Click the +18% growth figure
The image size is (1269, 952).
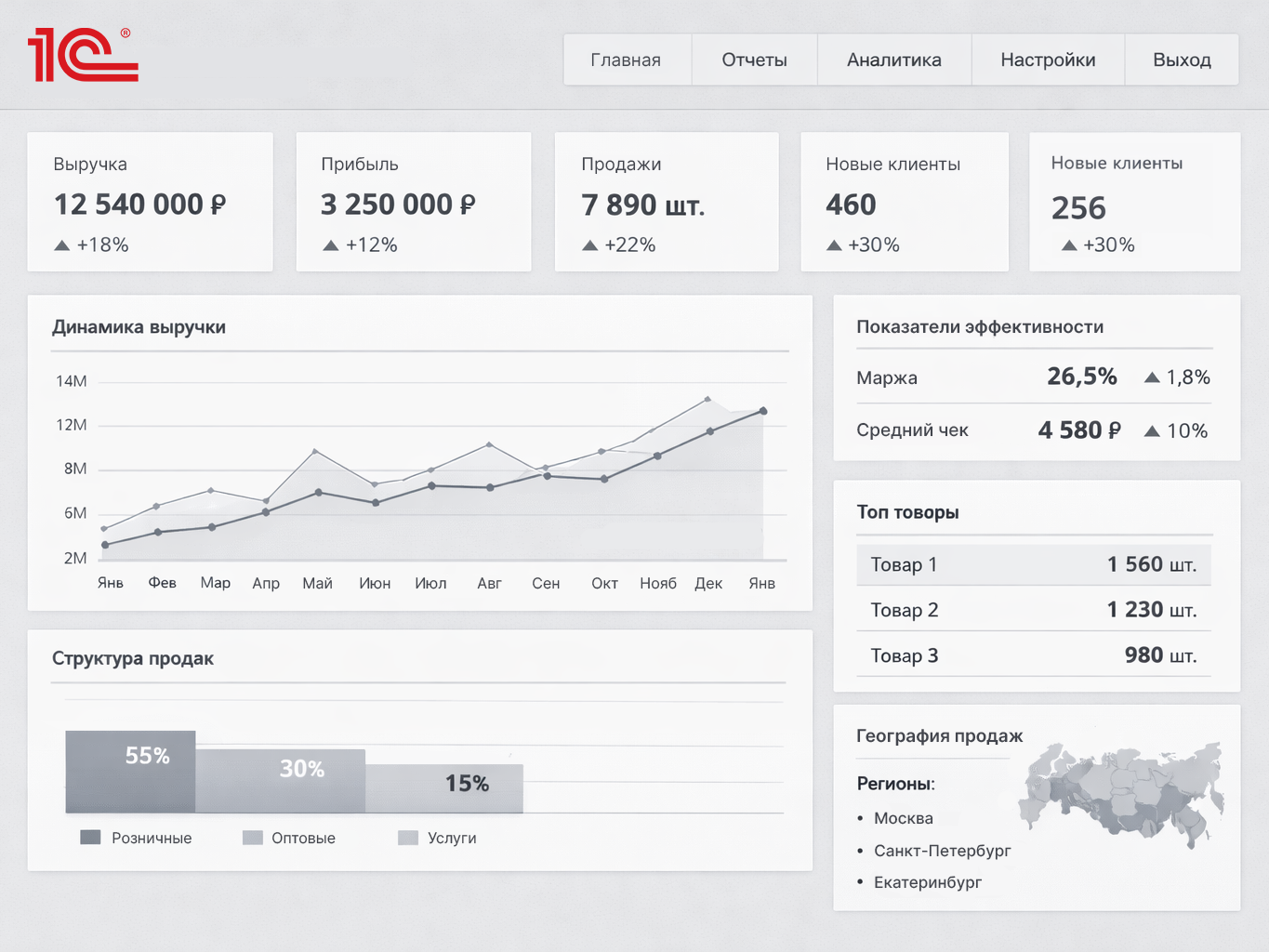click(x=102, y=245)
